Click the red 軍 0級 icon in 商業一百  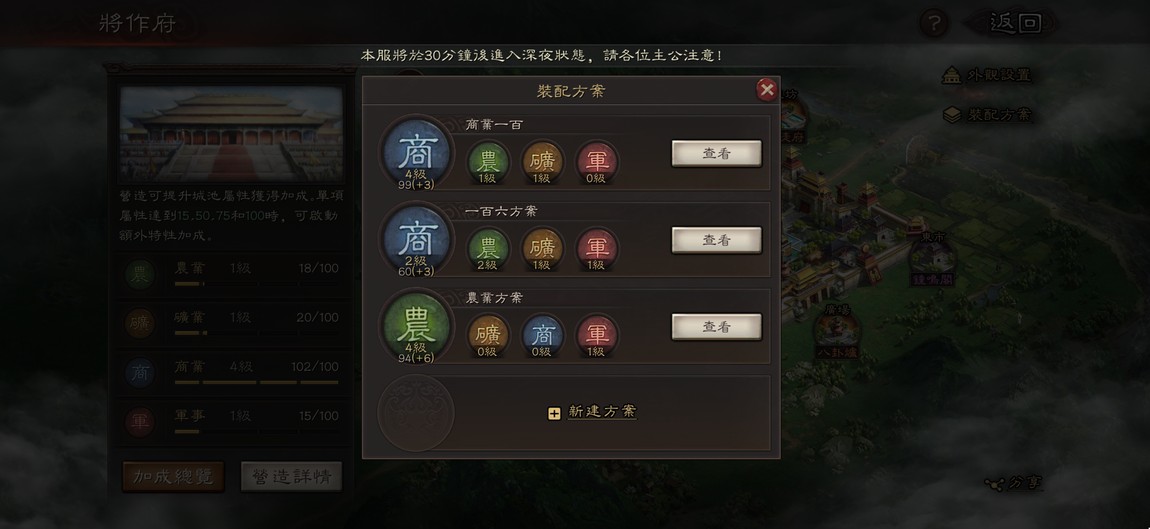597,162
